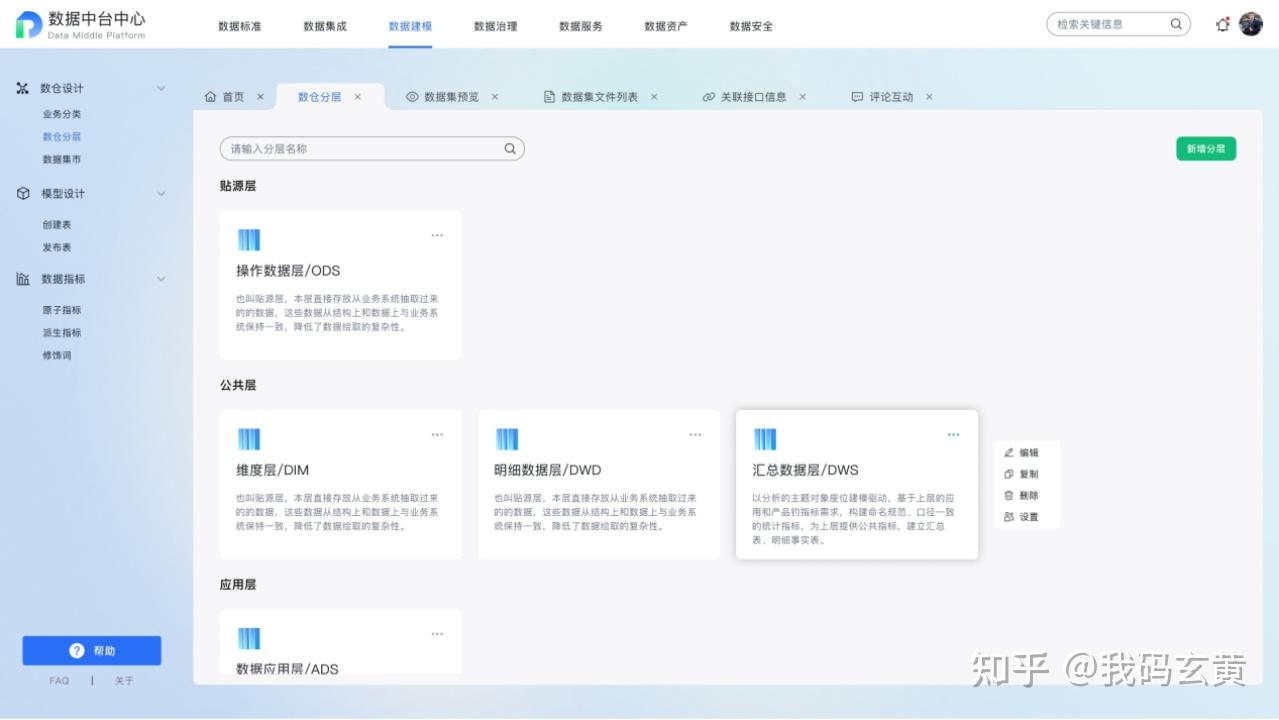1279x720 pixels.
Task: Click the Data Middle Platform logo icon
Action: coord(29,25)
